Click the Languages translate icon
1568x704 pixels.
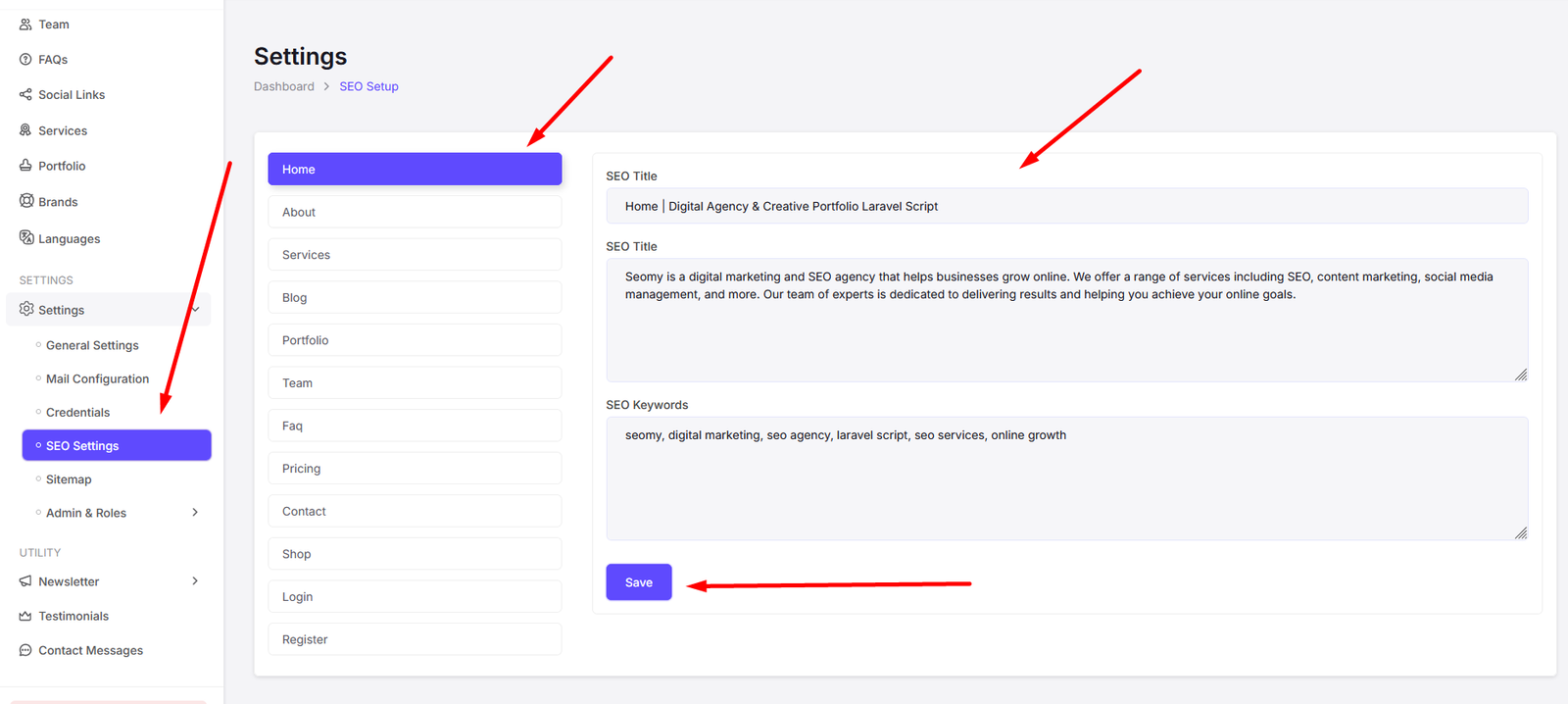(26, 238)
